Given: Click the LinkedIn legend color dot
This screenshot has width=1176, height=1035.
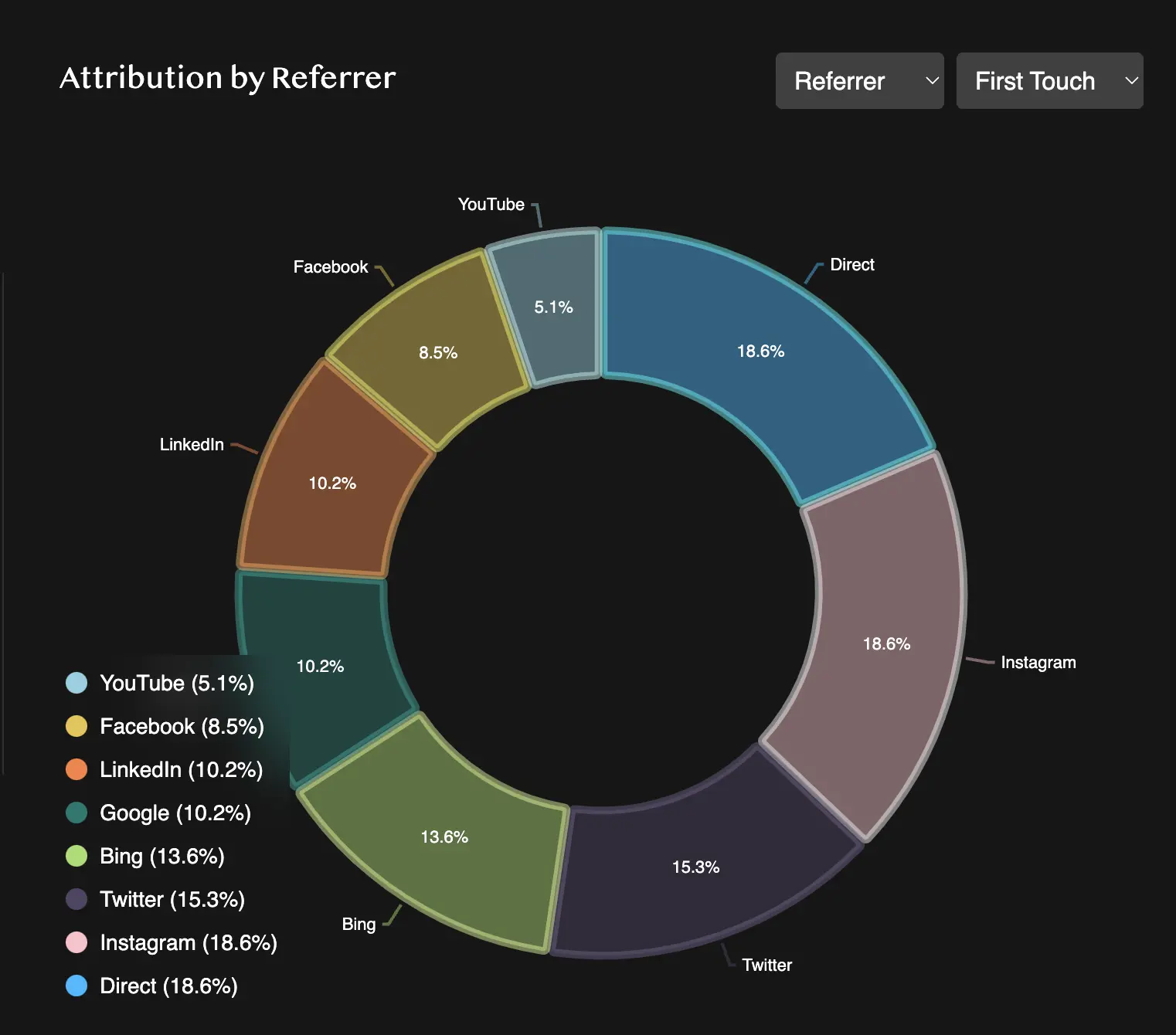Looking at the screenshot, I should click(76, 769).
